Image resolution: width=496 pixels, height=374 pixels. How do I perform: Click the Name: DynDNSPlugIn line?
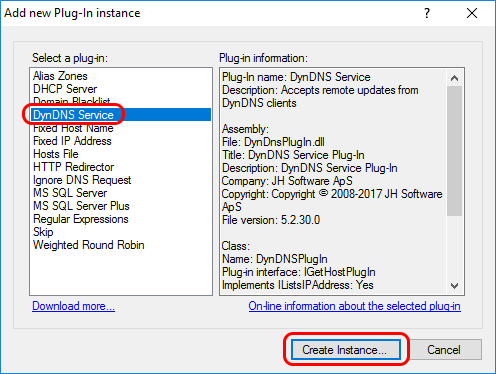275,259
